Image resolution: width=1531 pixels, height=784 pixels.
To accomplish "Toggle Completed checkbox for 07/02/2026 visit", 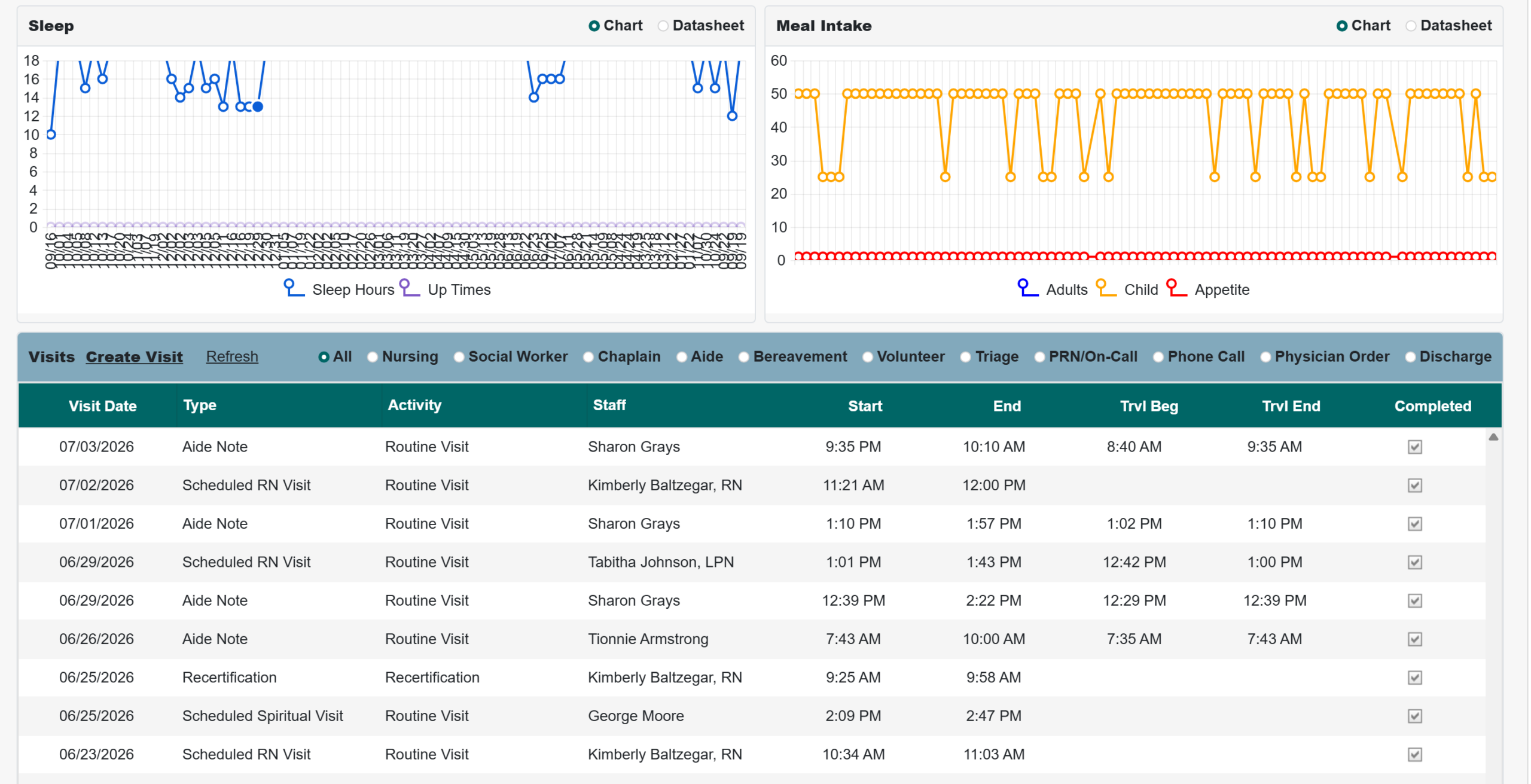I will (1415, 485).
